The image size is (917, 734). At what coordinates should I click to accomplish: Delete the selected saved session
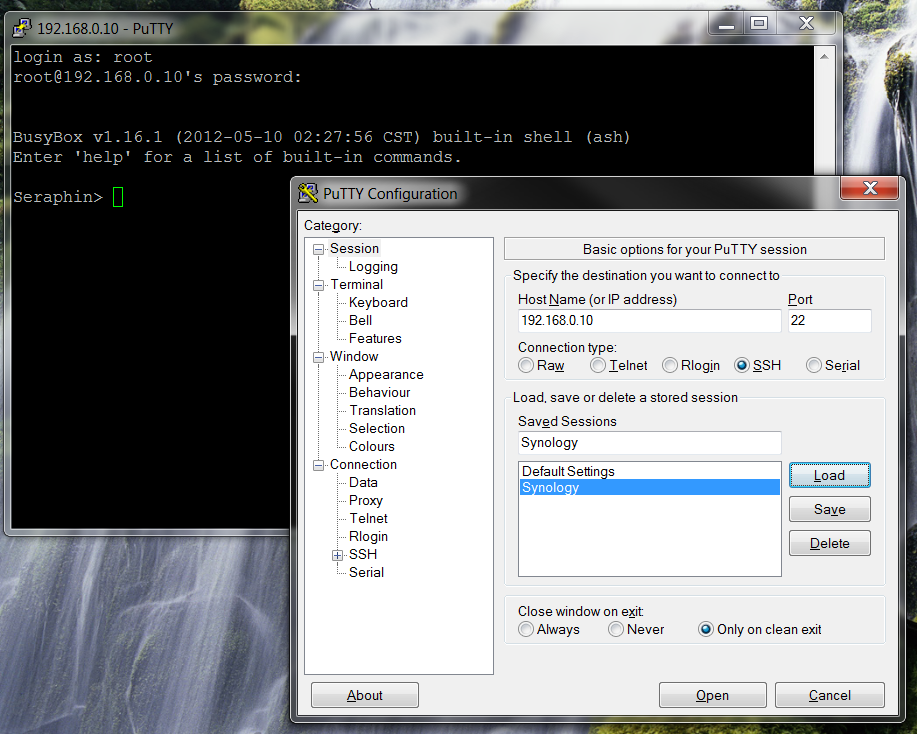tap(829, 543)
